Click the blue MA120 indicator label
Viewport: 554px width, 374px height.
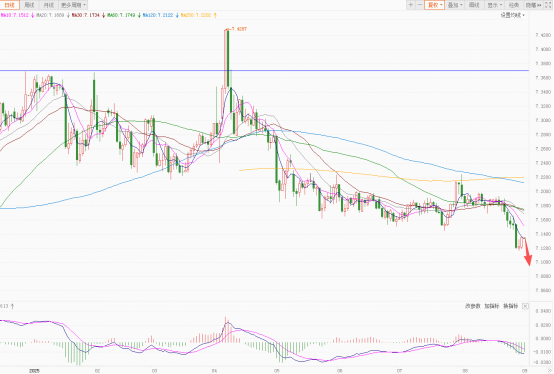coord(158,15)
